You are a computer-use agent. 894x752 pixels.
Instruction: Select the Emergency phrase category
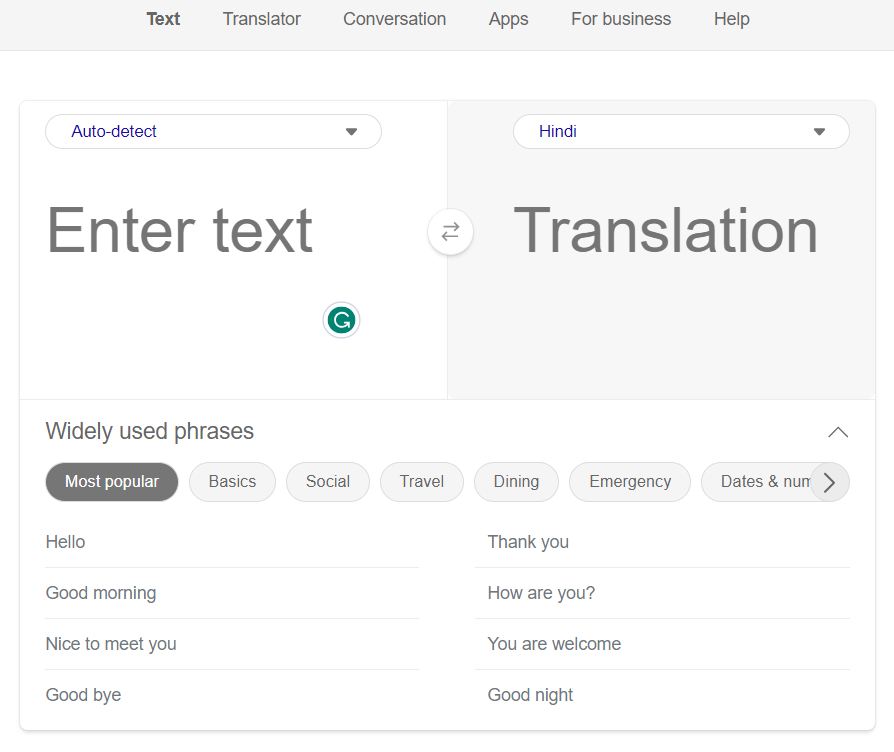pos(630,482)
